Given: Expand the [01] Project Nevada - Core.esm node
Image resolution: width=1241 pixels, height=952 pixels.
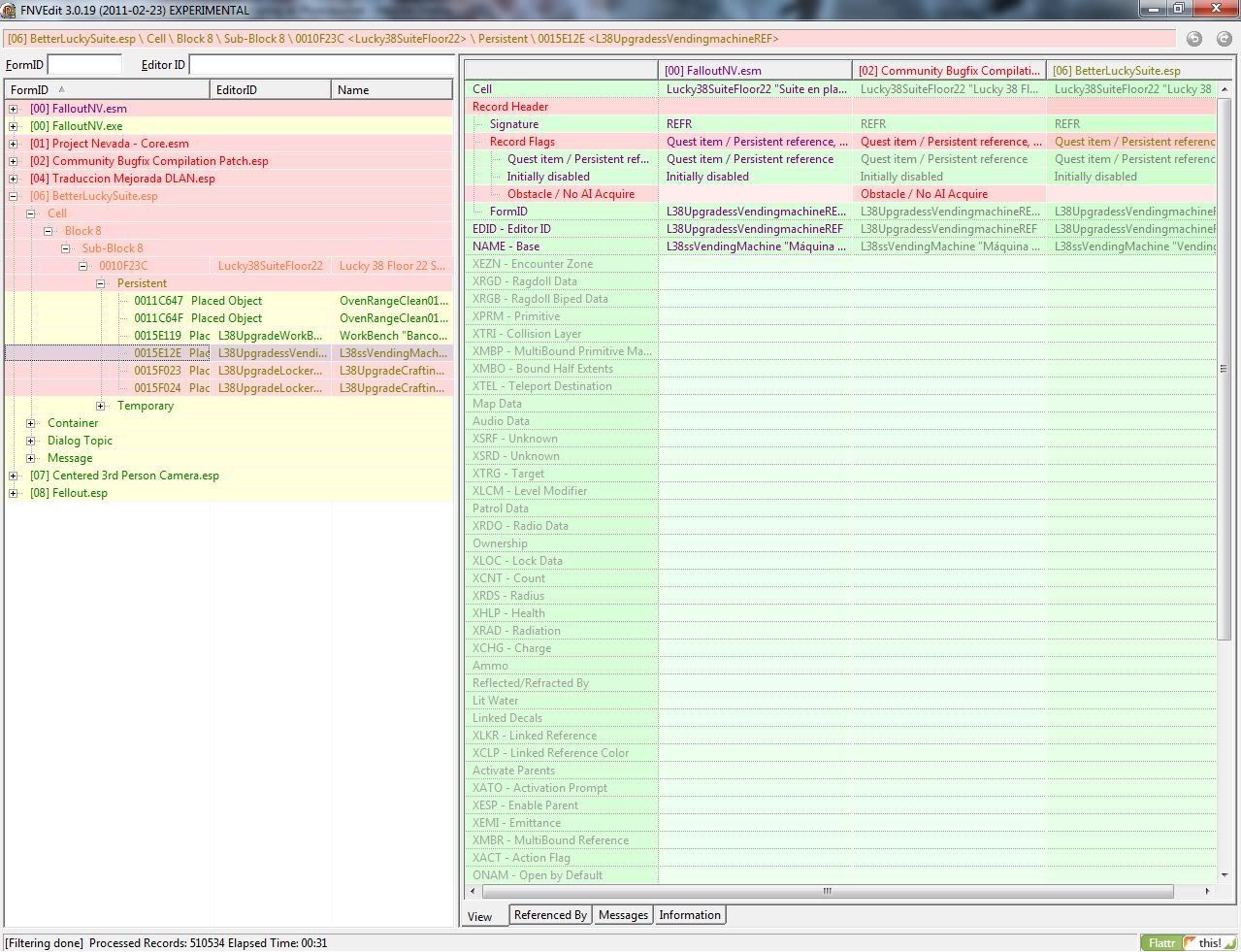Looking at the screenshot, I should coord(14,144).
